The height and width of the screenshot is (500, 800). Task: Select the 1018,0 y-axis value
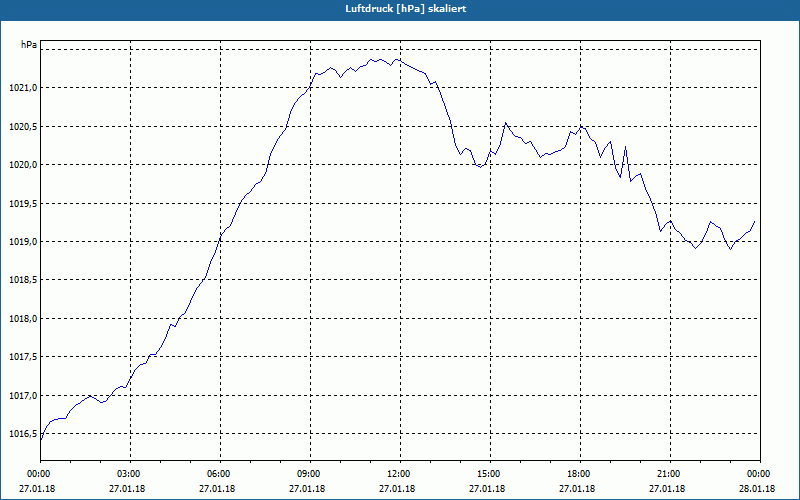click(x=23, y=319)
